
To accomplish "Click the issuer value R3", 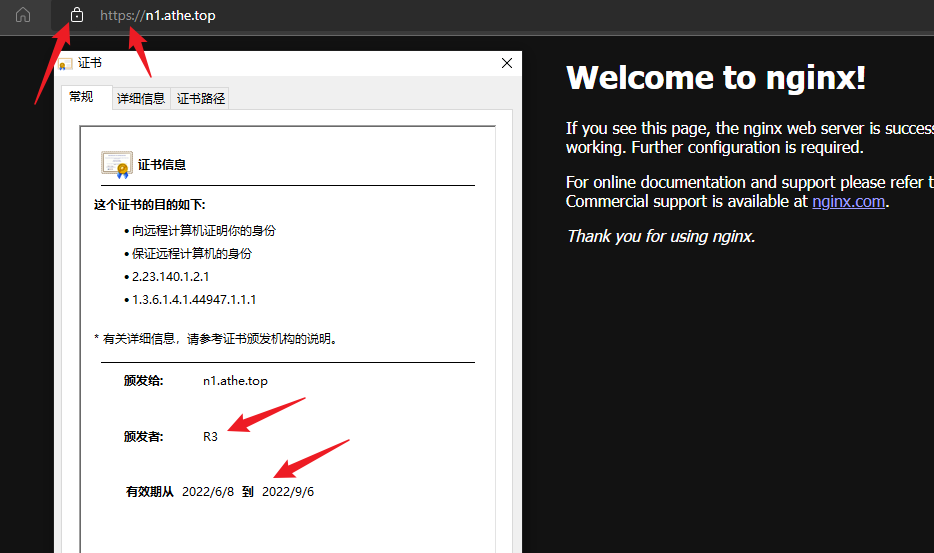I will click(x=210, y=437).
